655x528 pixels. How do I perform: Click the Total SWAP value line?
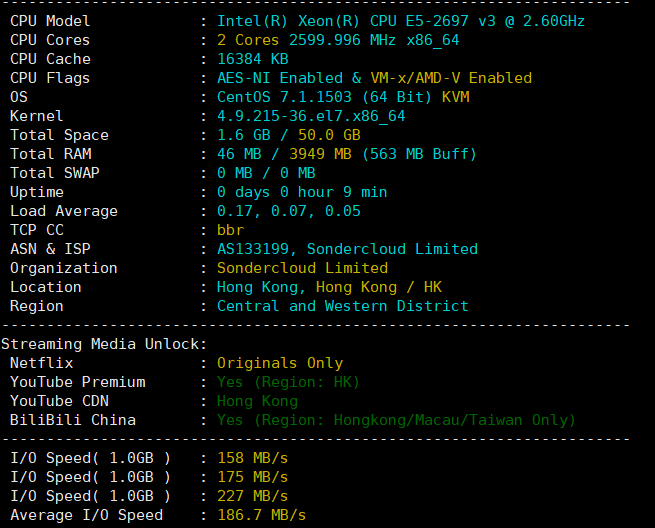(266, 173)
